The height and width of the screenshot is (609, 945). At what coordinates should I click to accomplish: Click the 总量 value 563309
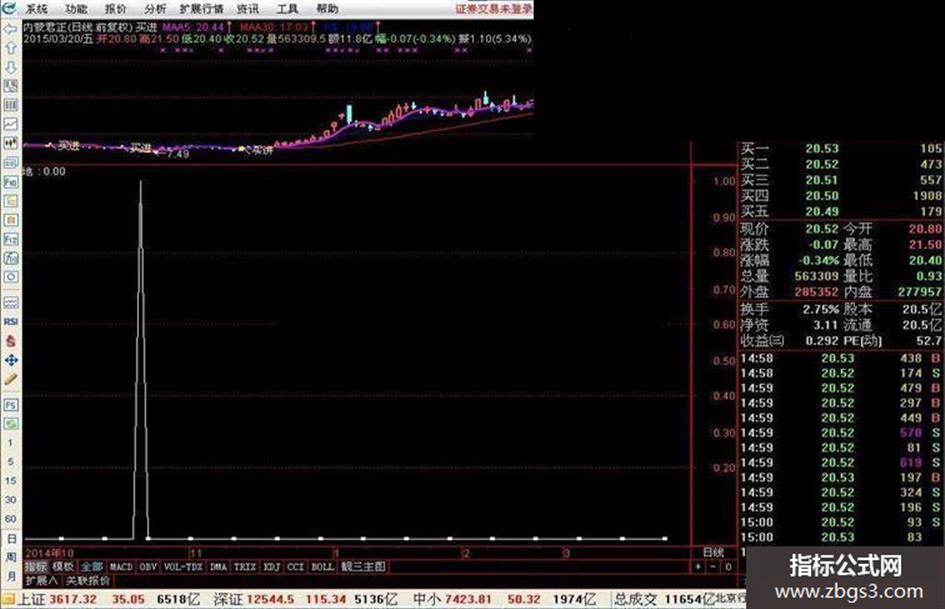click(816, 276)
